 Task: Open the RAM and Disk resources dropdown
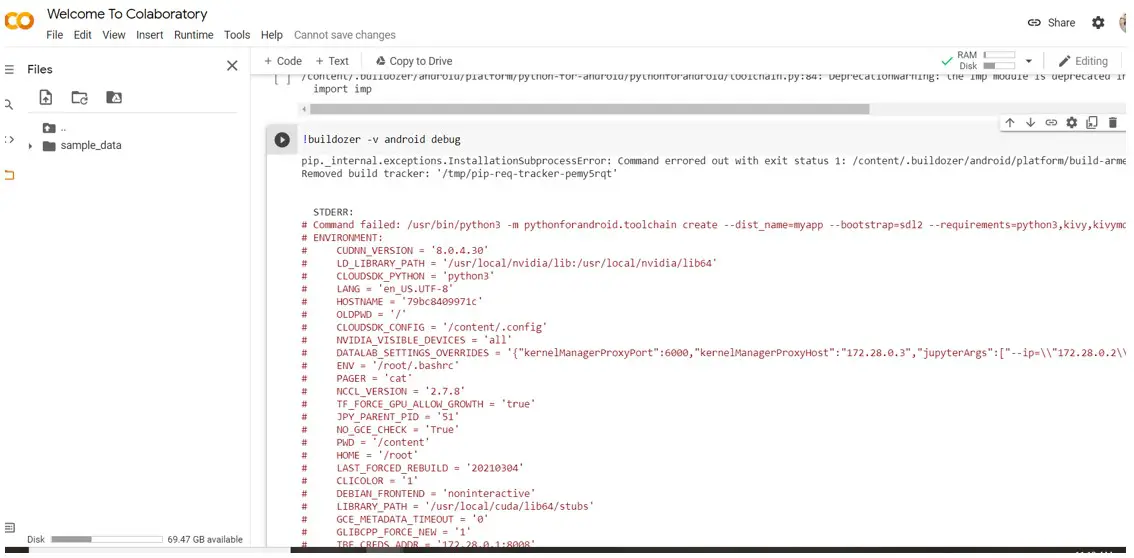(x=1027, y=61)
